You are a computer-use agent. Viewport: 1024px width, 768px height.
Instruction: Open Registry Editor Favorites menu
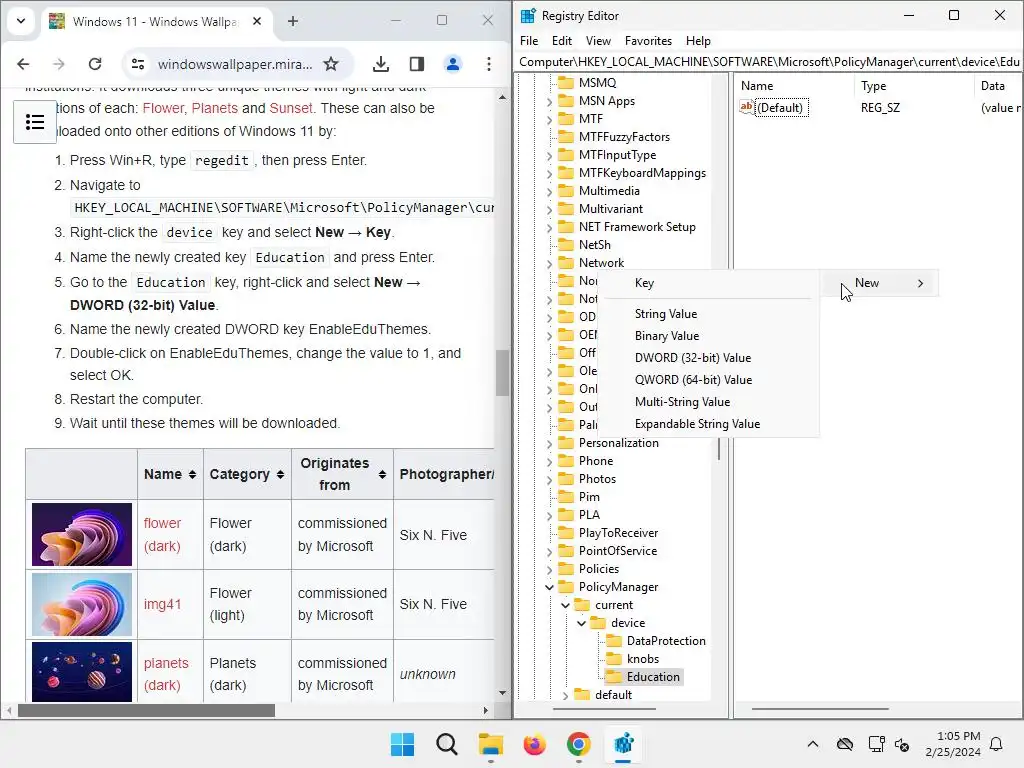[648, 40]
